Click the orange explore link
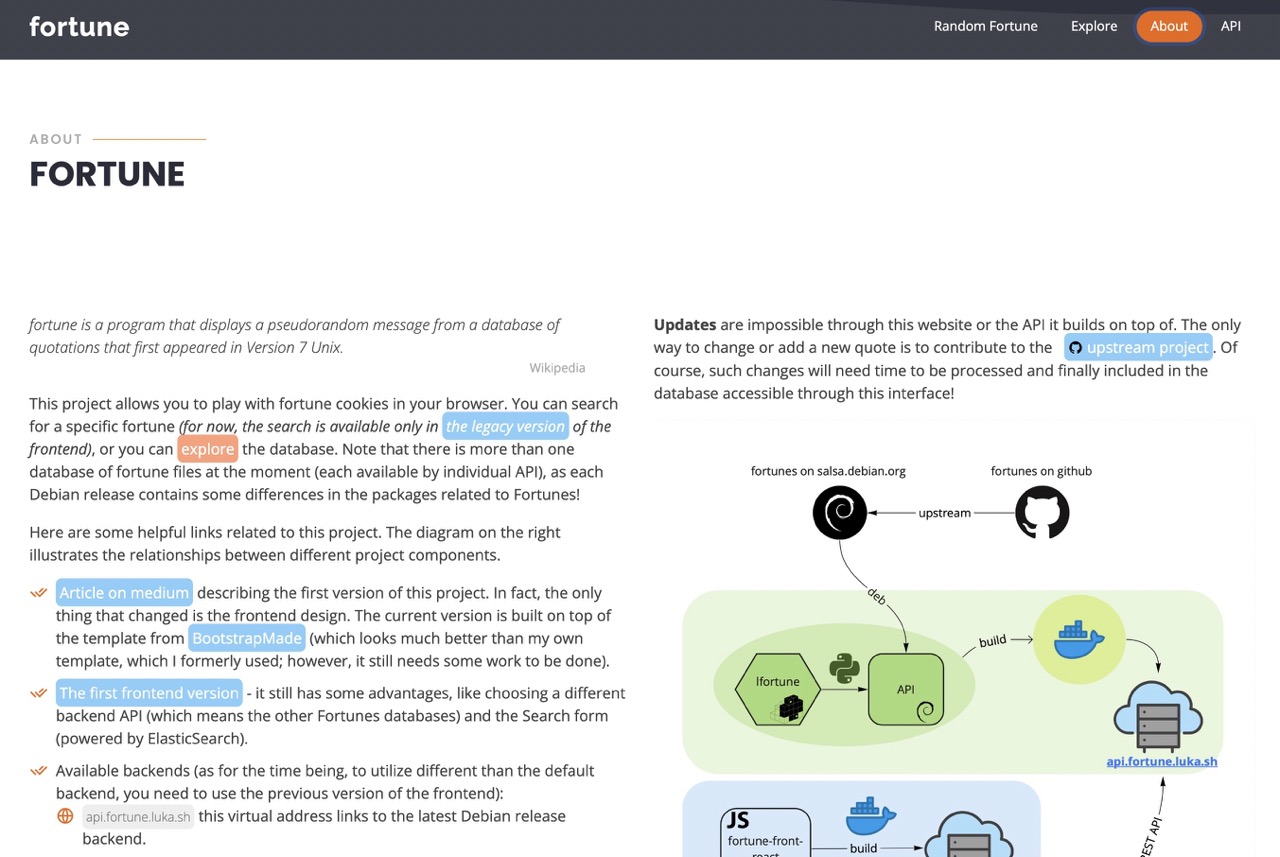Image resolution: width=1280 pixels, height=857 pixels. 207,449
